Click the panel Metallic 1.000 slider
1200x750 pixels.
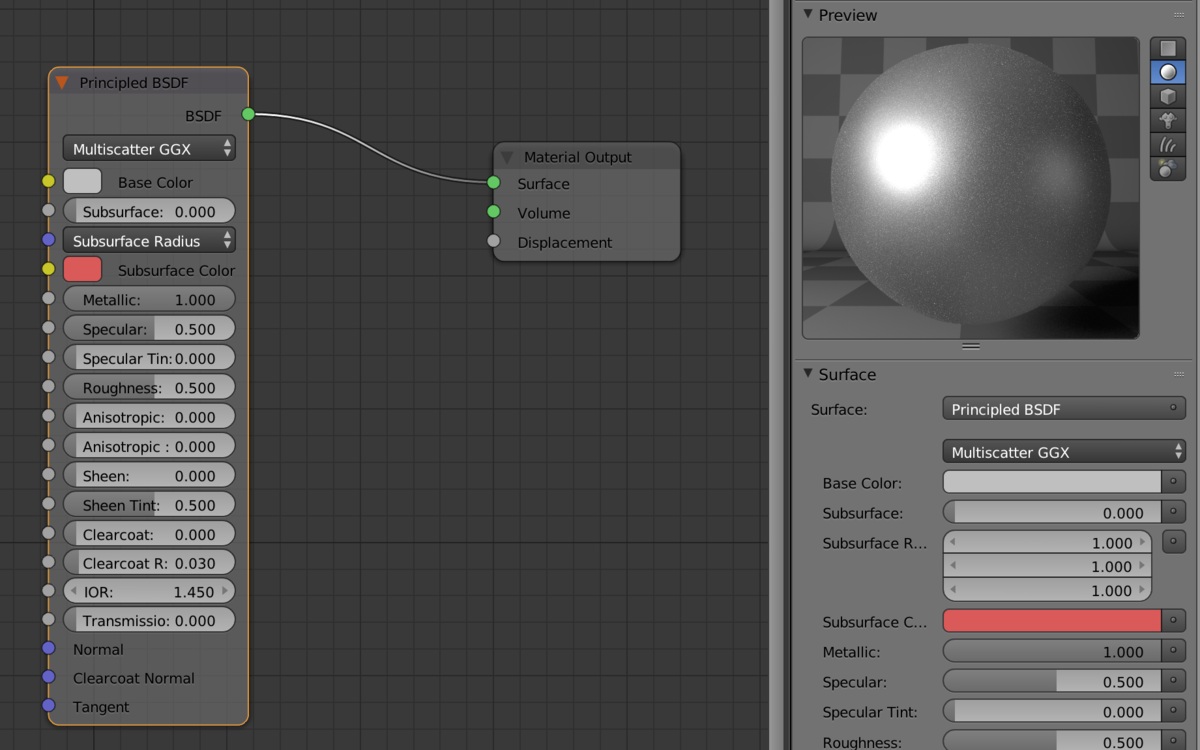tap(1052, 651)
